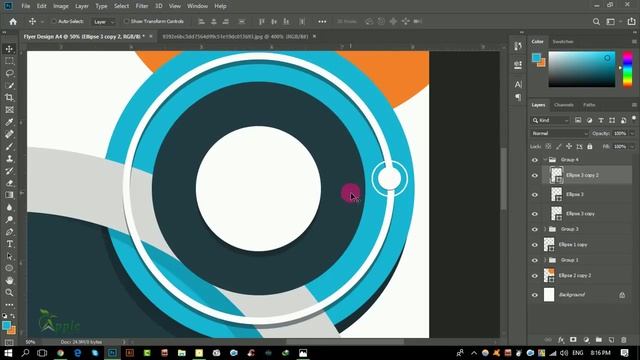640x360 pixels.
Task: Open the Normal blend mode dropdown
Action: [x=560, y=133]
